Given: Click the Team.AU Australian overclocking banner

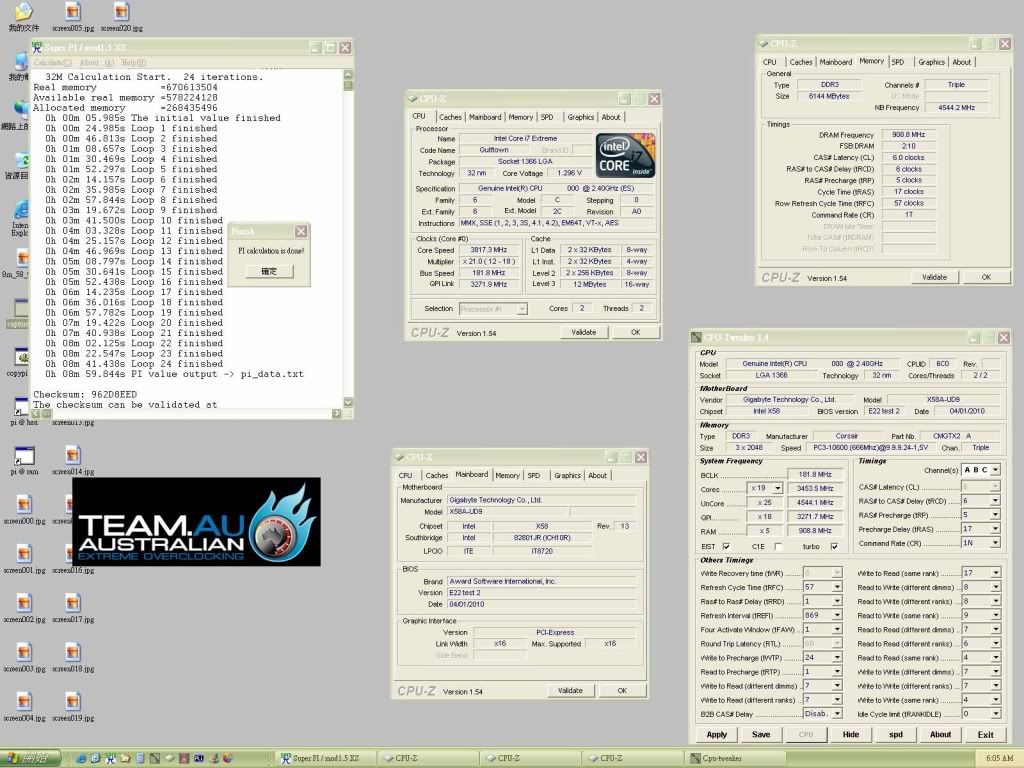Looking at the screenshot, I should 196,521.
